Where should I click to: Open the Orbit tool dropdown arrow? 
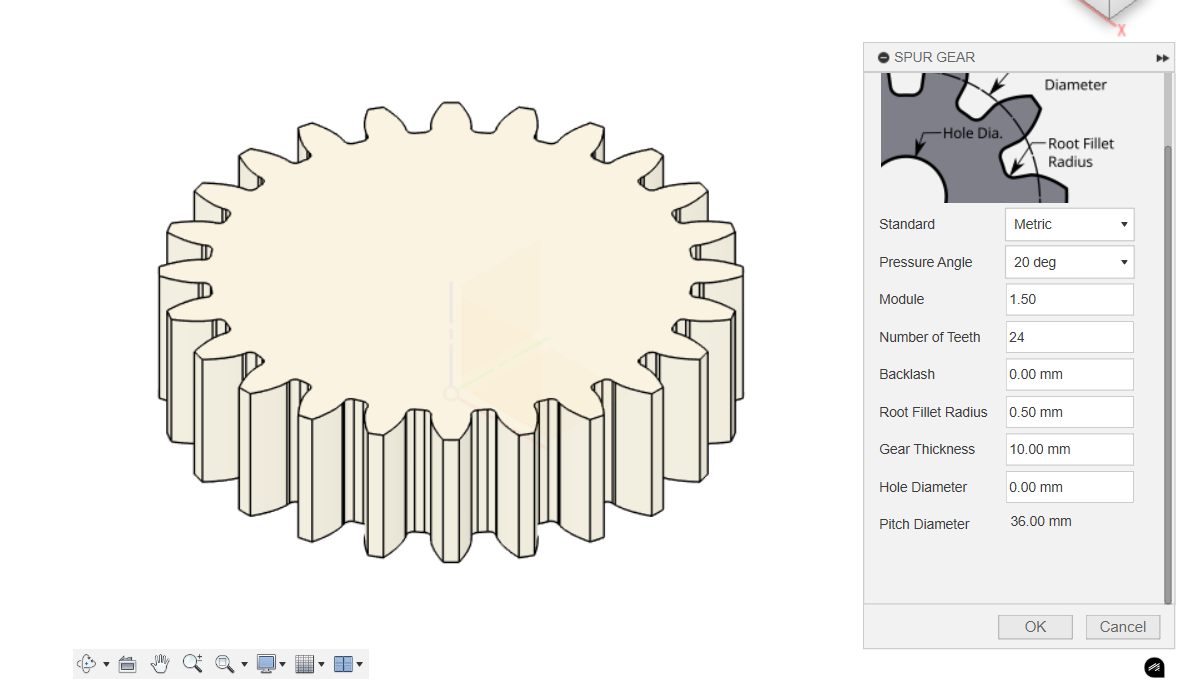106,665
